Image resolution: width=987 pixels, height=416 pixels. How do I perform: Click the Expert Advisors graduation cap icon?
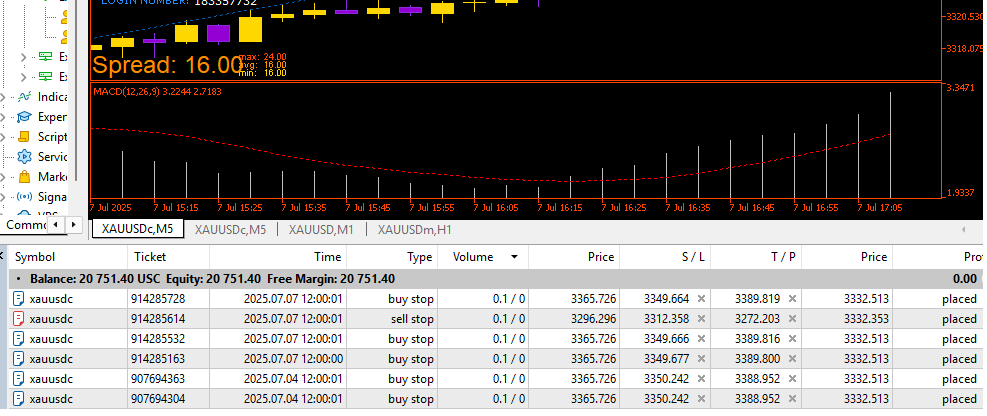(x=25, y=117)
